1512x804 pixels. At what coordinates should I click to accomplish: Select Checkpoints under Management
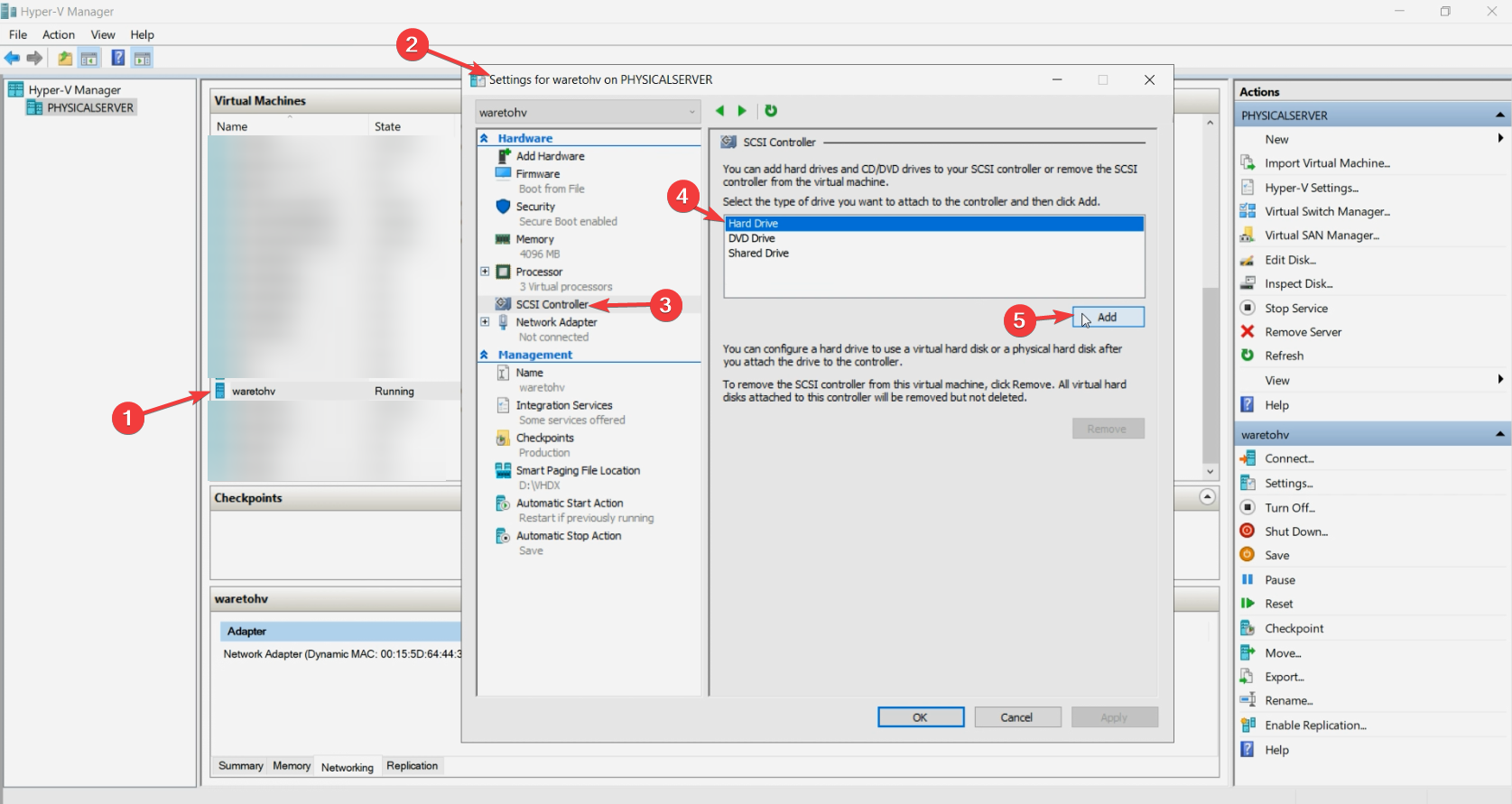pos(544,438)
